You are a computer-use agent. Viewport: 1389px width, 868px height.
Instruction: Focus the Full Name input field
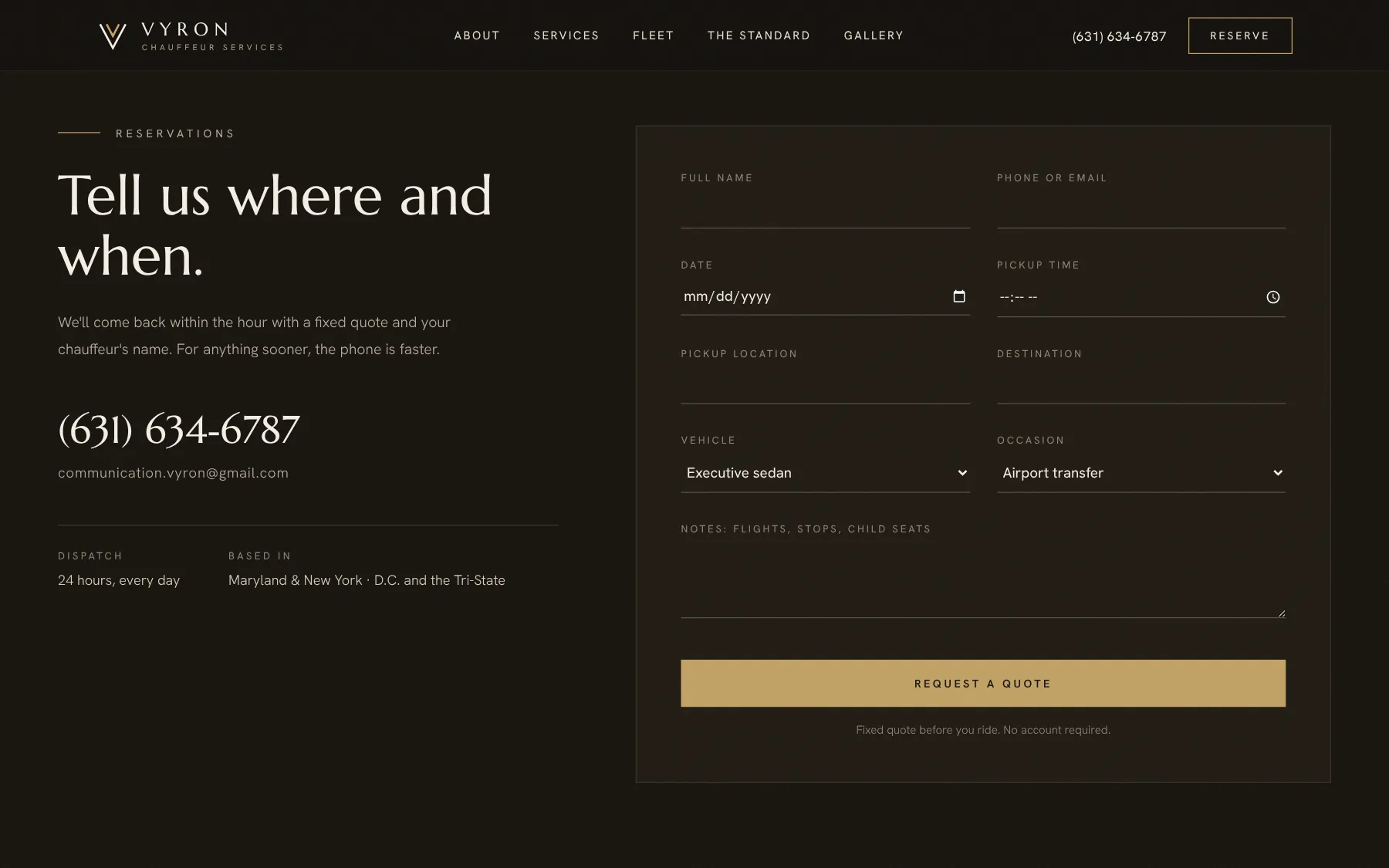826,209
